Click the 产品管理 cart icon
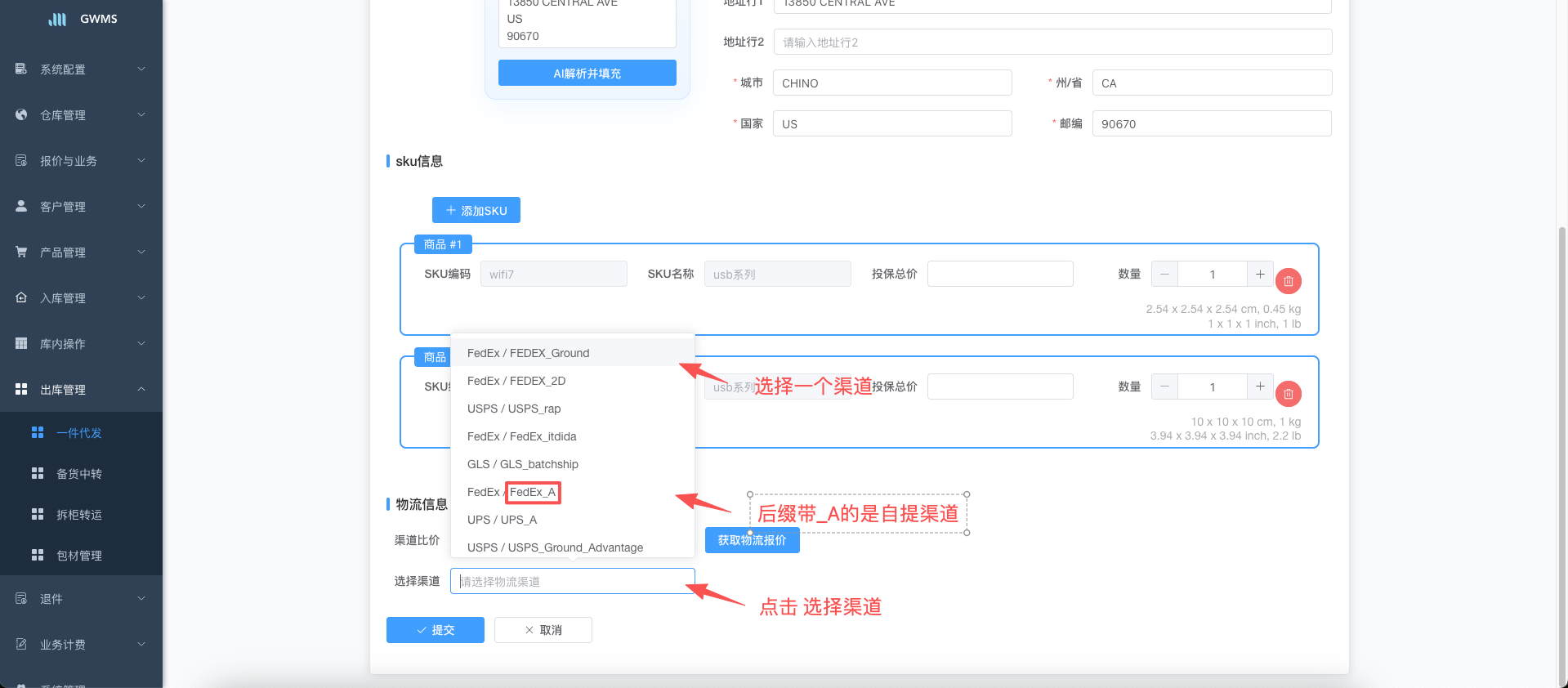The image size is (1568, 688). pos(21,252)
